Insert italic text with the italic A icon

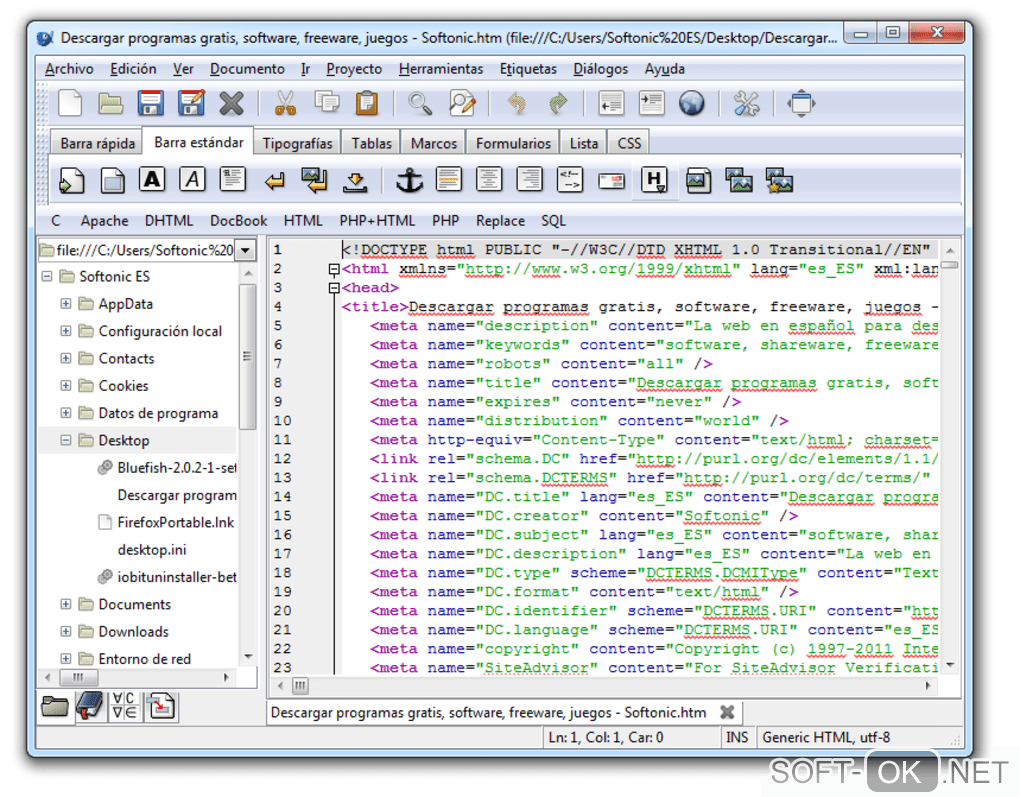pyautogui.click(x=192, y=180)
